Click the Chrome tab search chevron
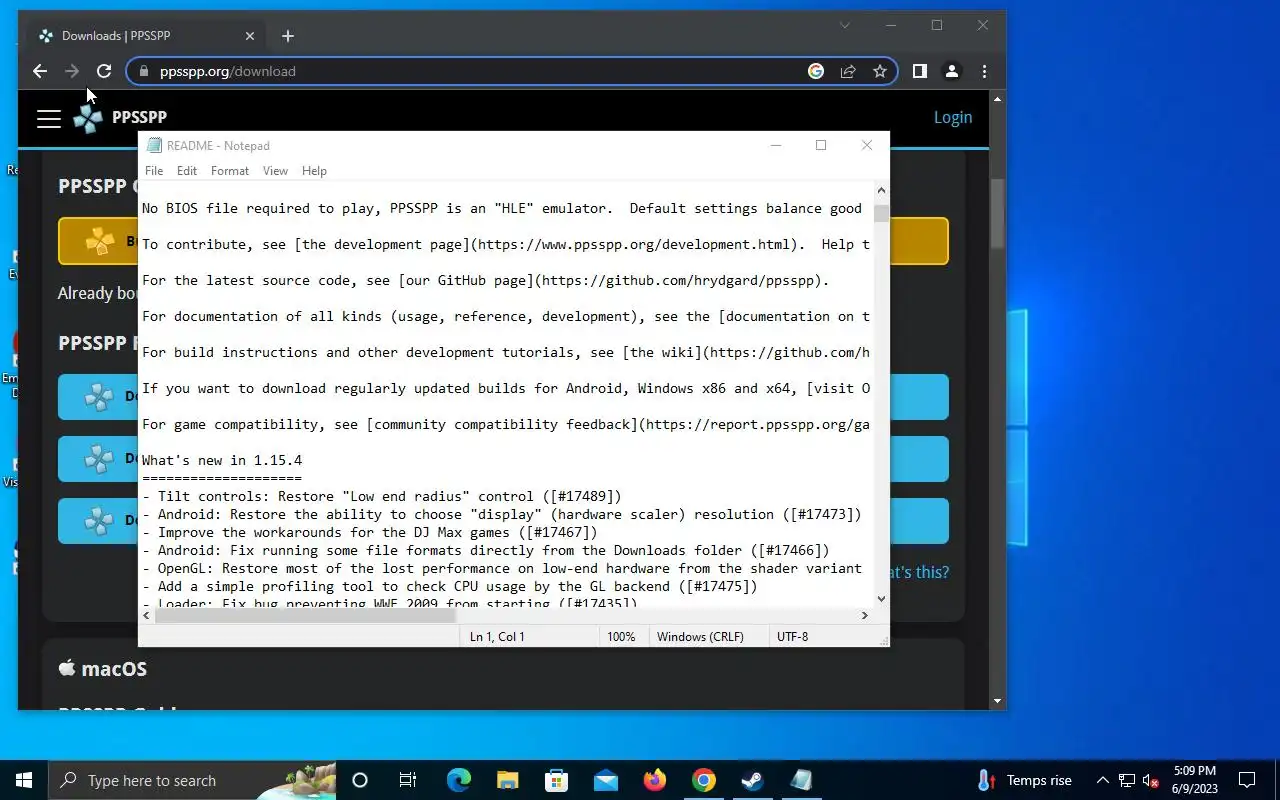Viewport: 1280px width, 800px height. click(845, 26)
